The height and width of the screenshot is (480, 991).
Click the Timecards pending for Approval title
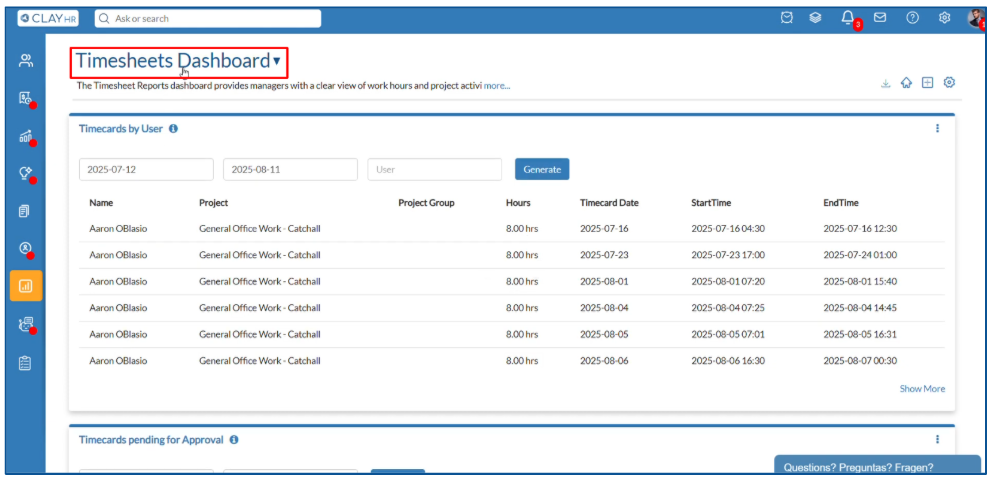click(151, 440)
